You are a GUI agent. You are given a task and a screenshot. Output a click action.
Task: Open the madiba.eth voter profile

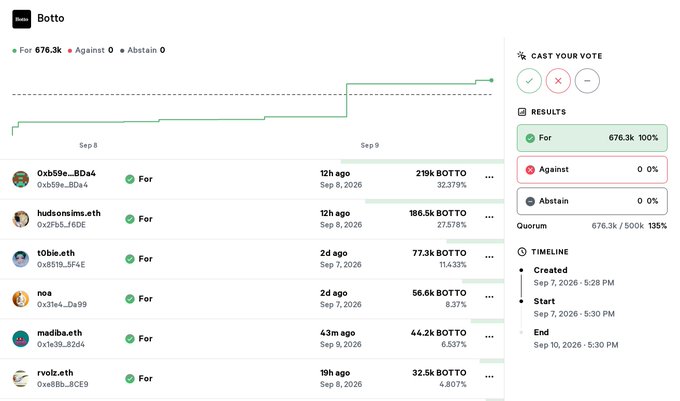pyautogui.click(x=59, y=333)
